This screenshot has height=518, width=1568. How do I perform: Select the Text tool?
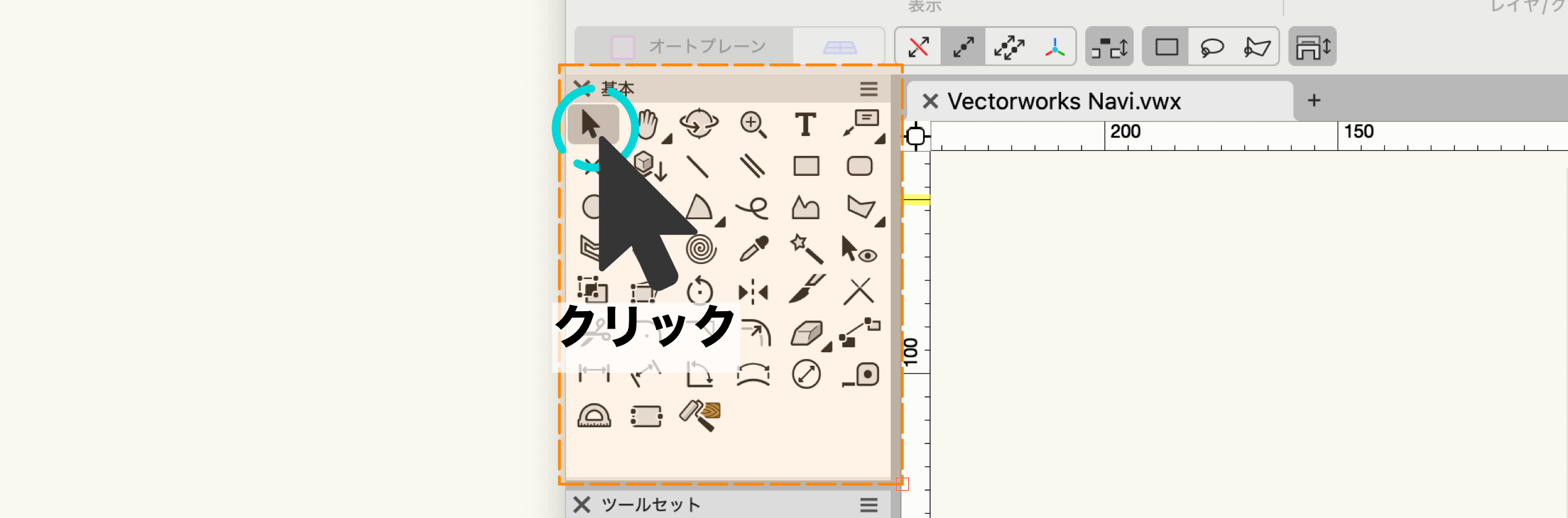click(806, 124)
